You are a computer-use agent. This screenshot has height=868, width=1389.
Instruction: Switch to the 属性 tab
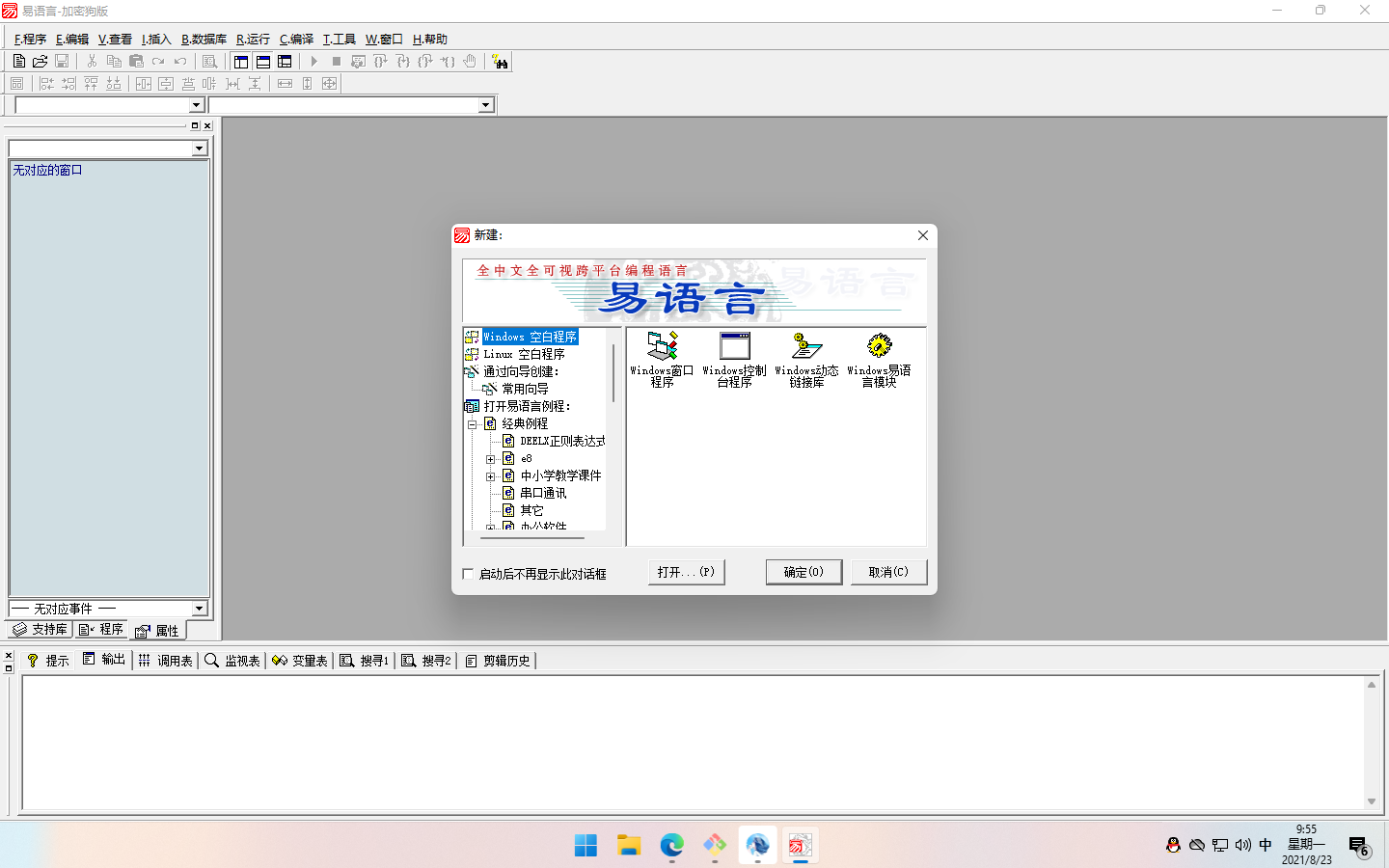coord(156,631)
